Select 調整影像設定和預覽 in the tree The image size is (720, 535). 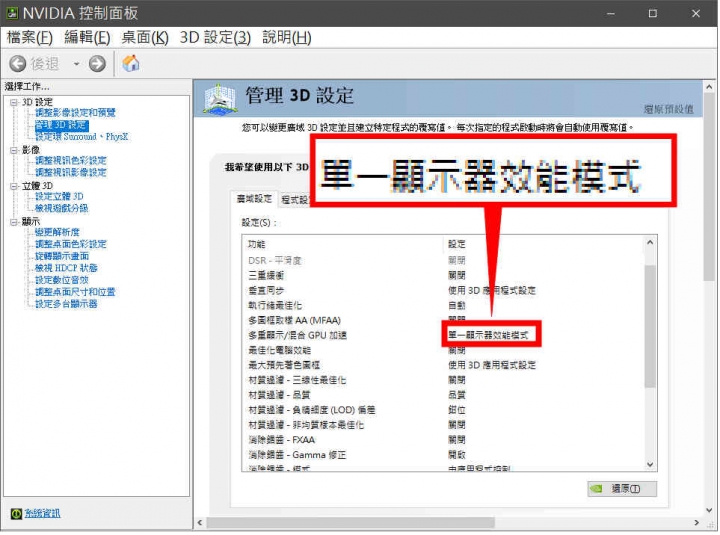(75, 113)
